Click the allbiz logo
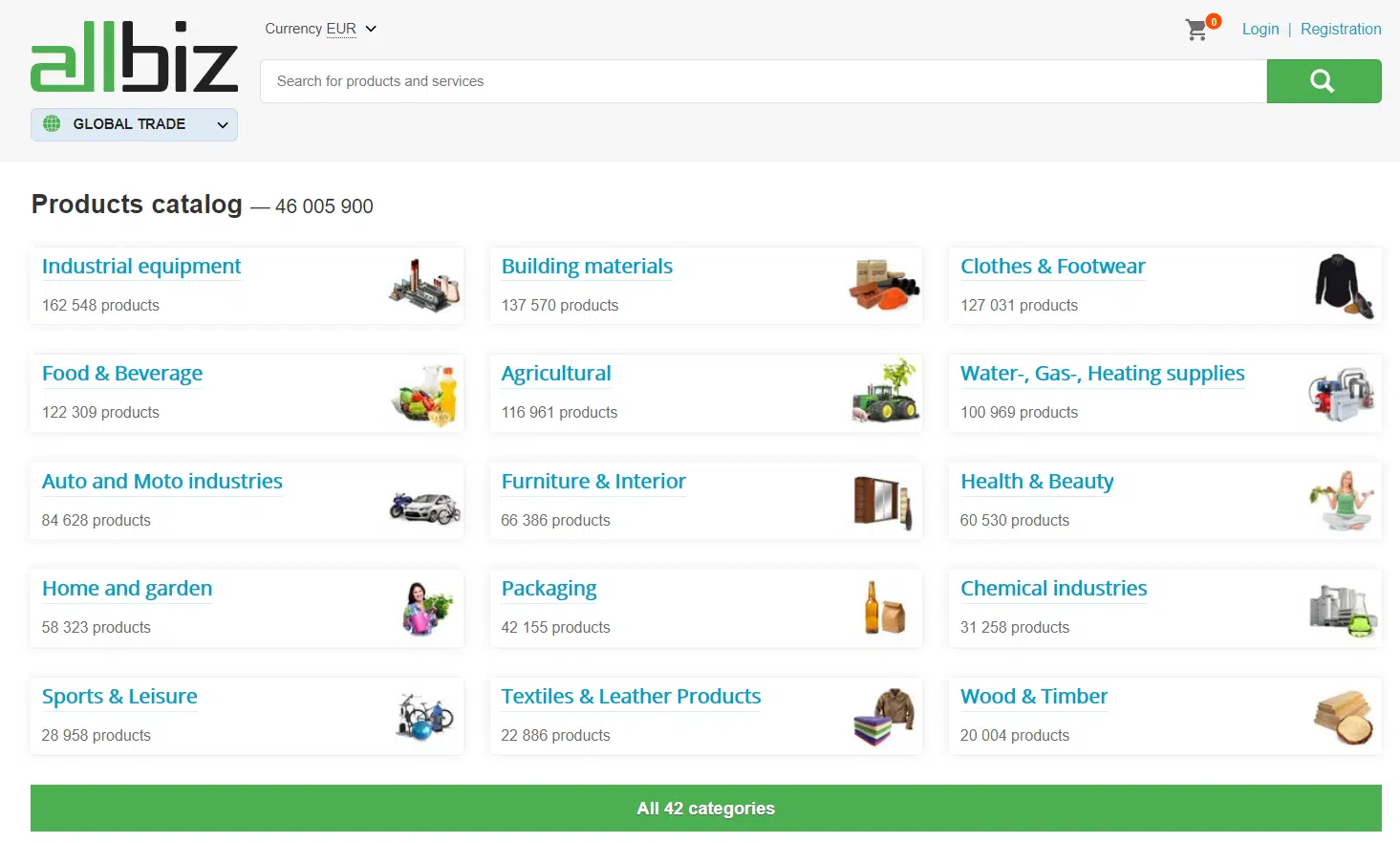Screen dimensions: 1400x843 point(134,57)
